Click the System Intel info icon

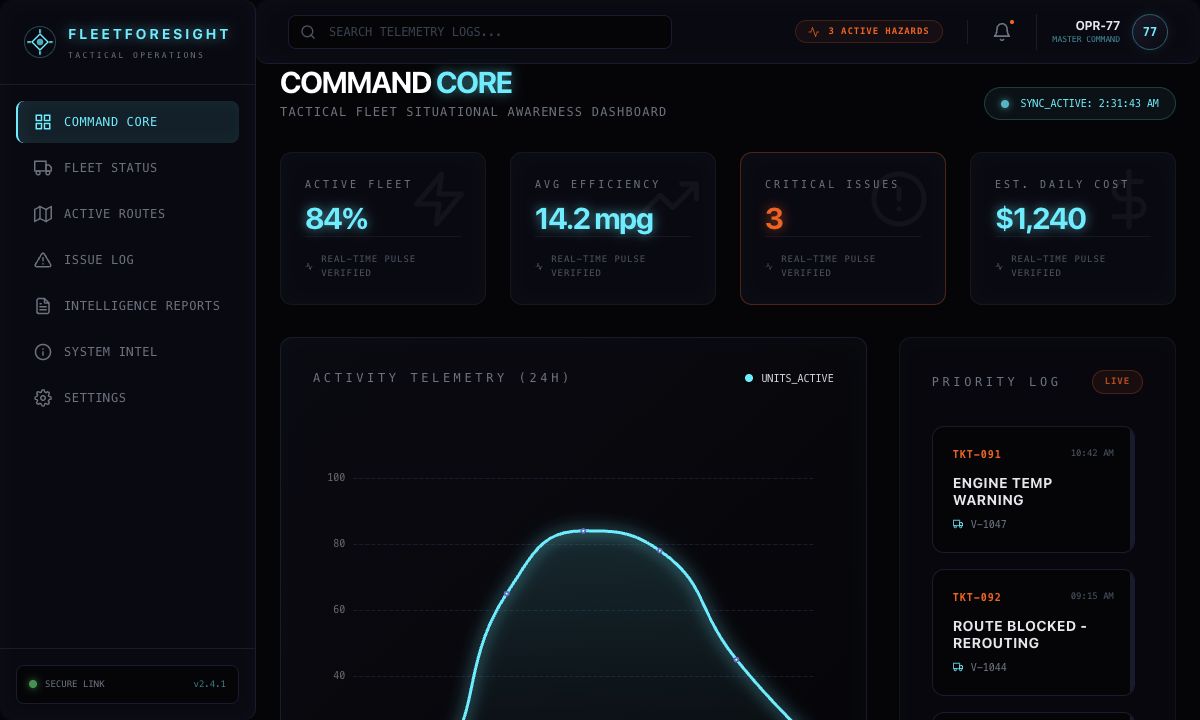coord(43,352)
